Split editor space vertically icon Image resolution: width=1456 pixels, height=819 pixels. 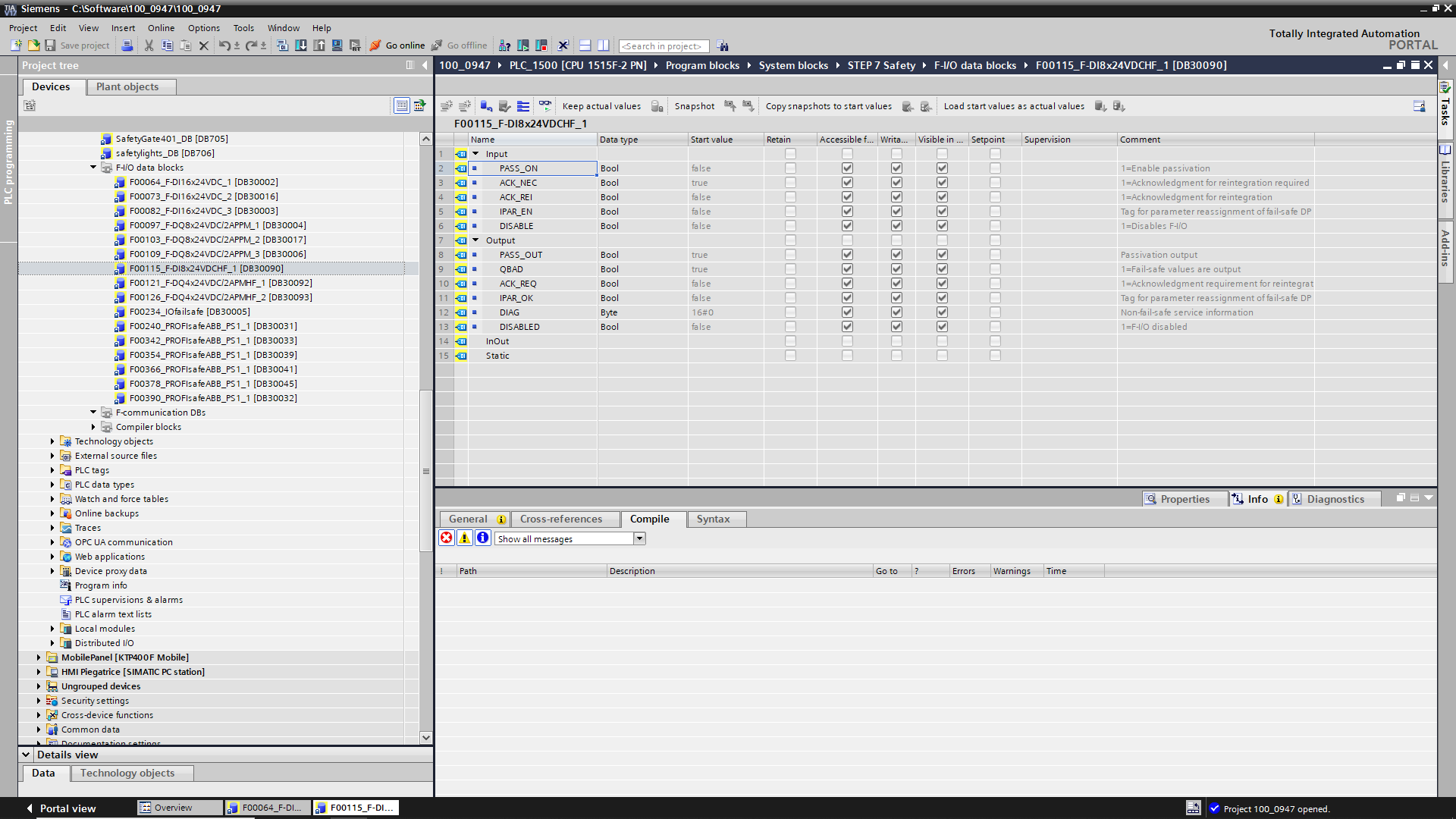603,45
